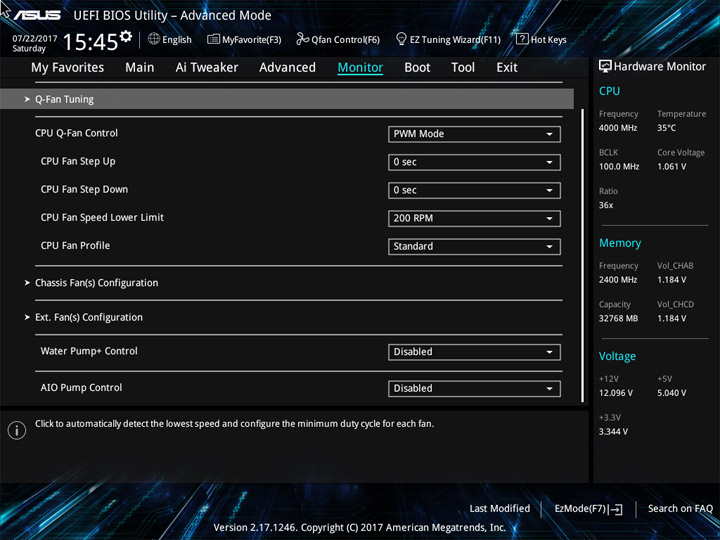This screenshot has height=540, width=720.
Task: Open the Exit tab
Action: coord(507,68)
